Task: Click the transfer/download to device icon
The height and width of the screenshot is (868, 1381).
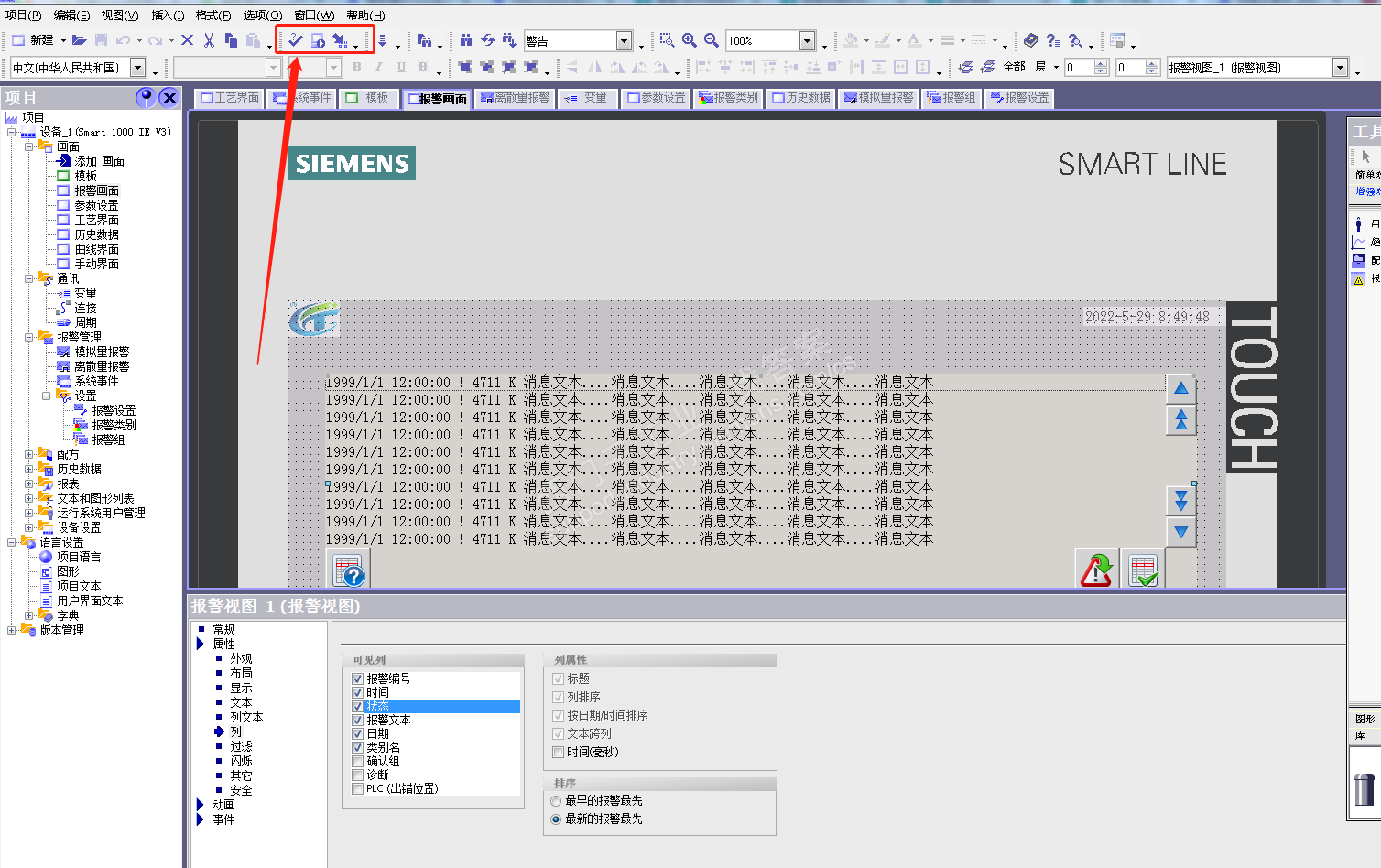Action: pyautogui.click(x=340, y=40)
